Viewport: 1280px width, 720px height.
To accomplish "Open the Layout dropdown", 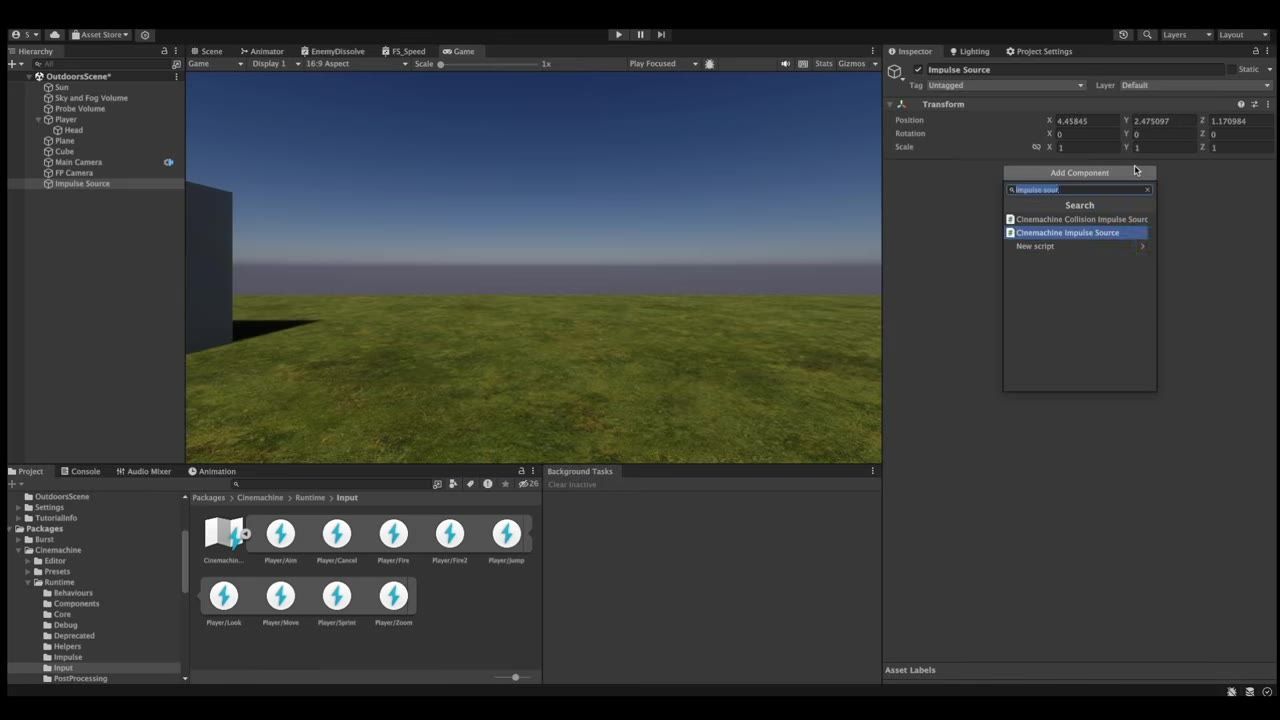I will [x=1242, y=34].
